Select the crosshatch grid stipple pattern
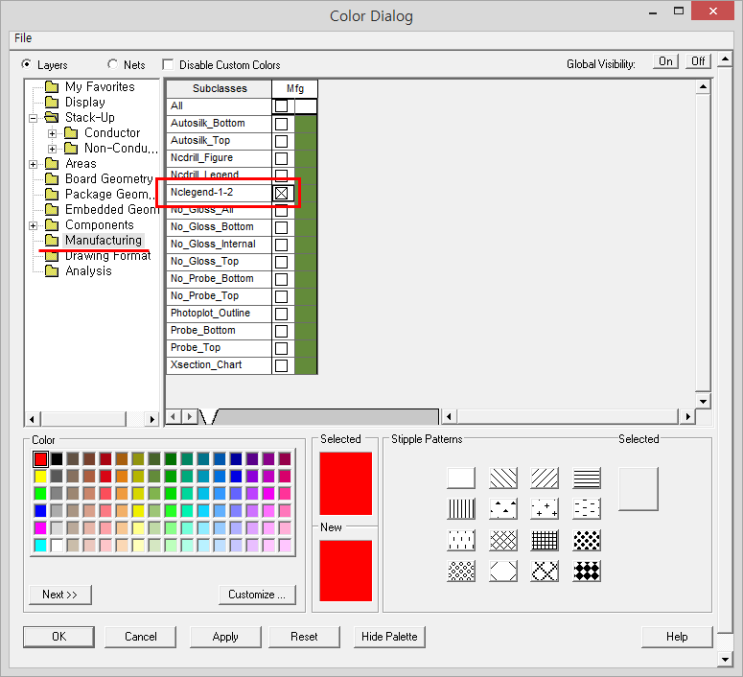The height and width of the screenshot is (677, 743). pyautogui.click(x=545, y=540)
